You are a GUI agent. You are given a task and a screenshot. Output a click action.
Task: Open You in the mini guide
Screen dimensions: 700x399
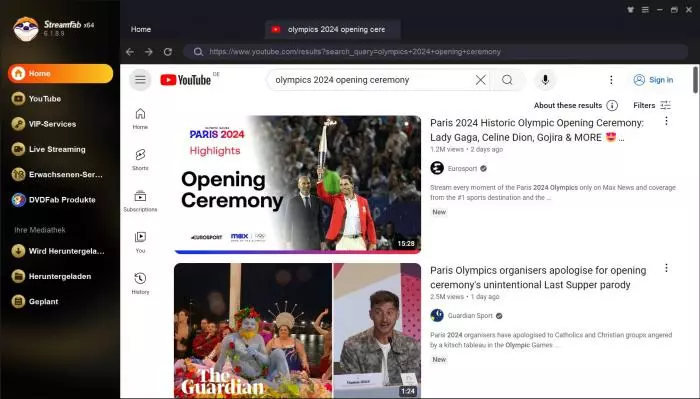point(140,242)
